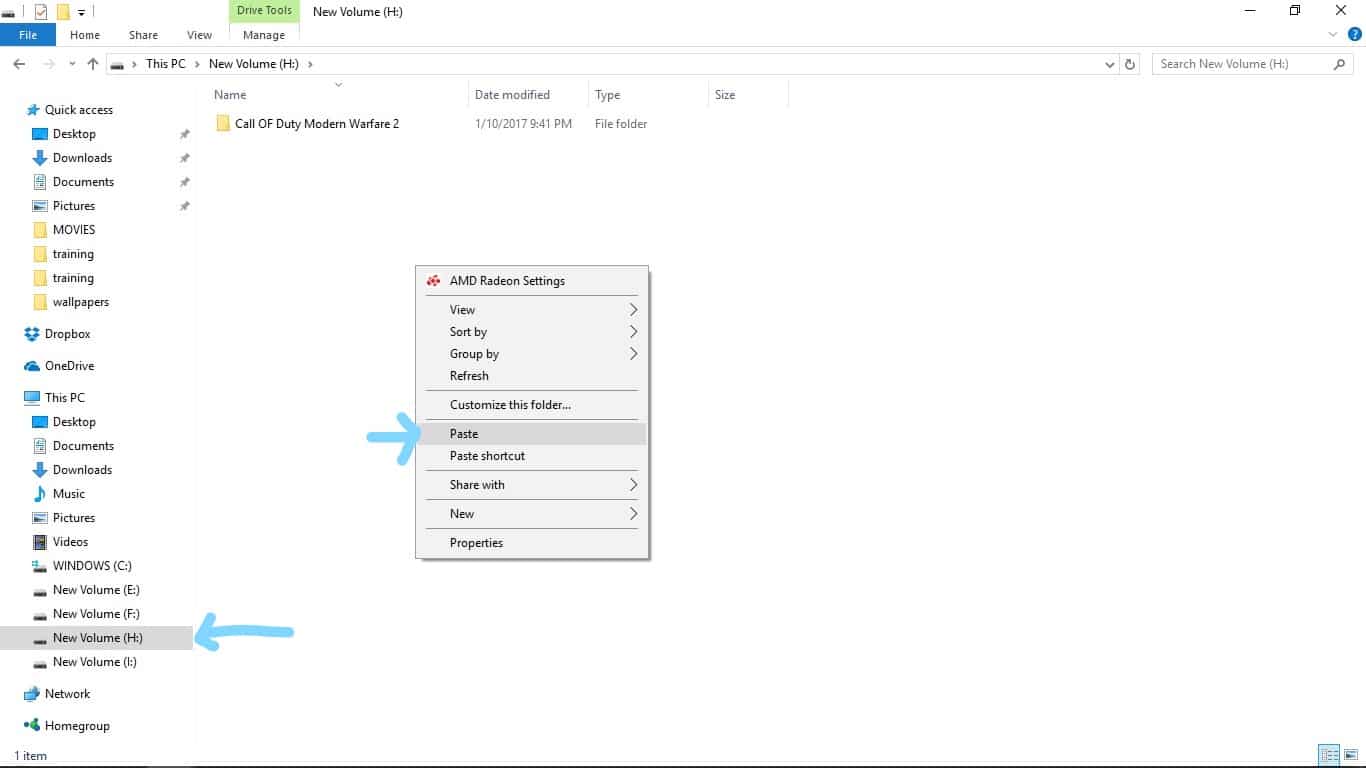Go up one level with the Up arrow
The height and width of the screenshot is (768, 1366).
pos(93,64)
